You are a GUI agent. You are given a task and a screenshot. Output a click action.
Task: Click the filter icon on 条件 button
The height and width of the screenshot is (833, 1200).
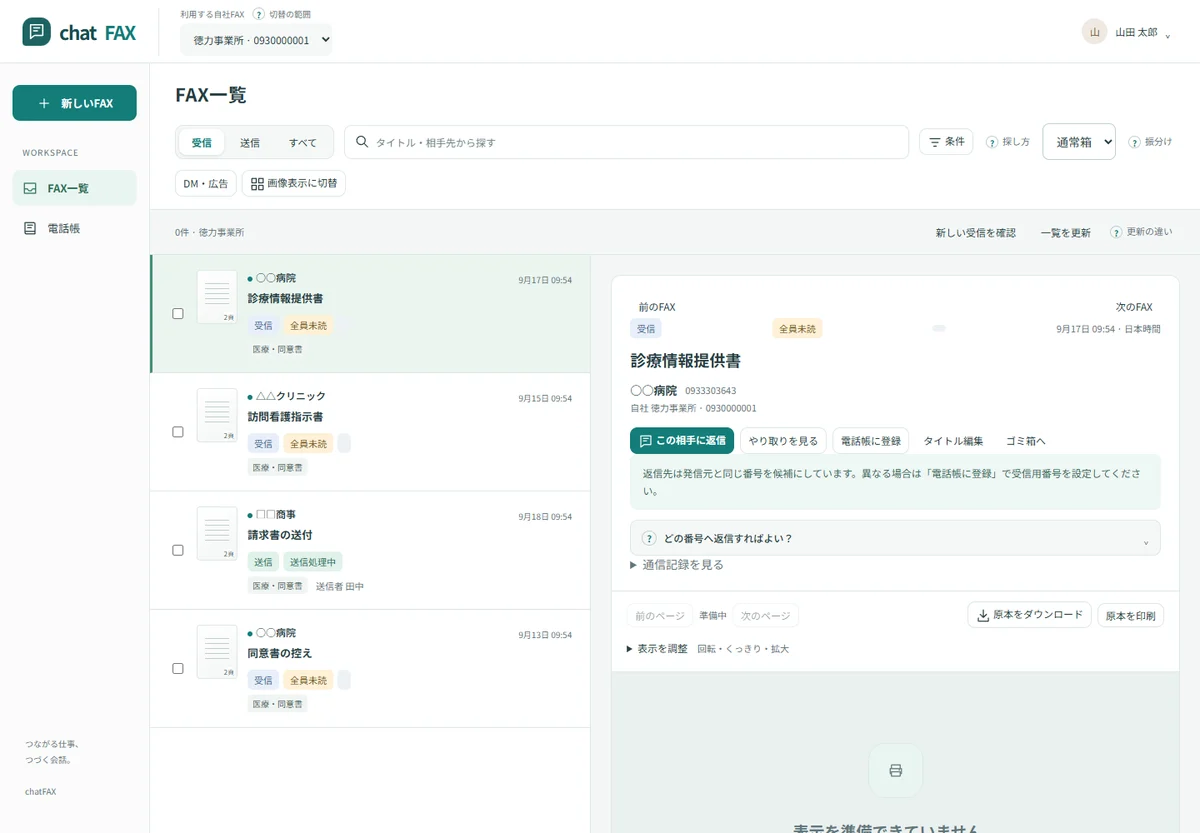tap(934, 142)
